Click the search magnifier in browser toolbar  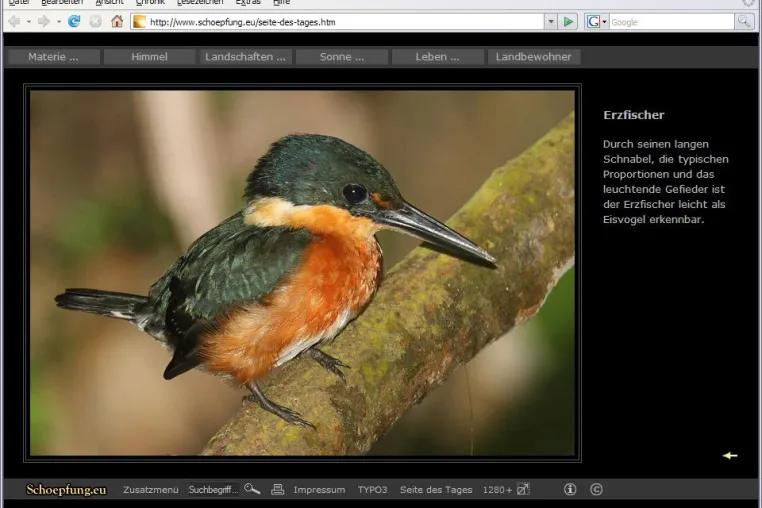744,22
